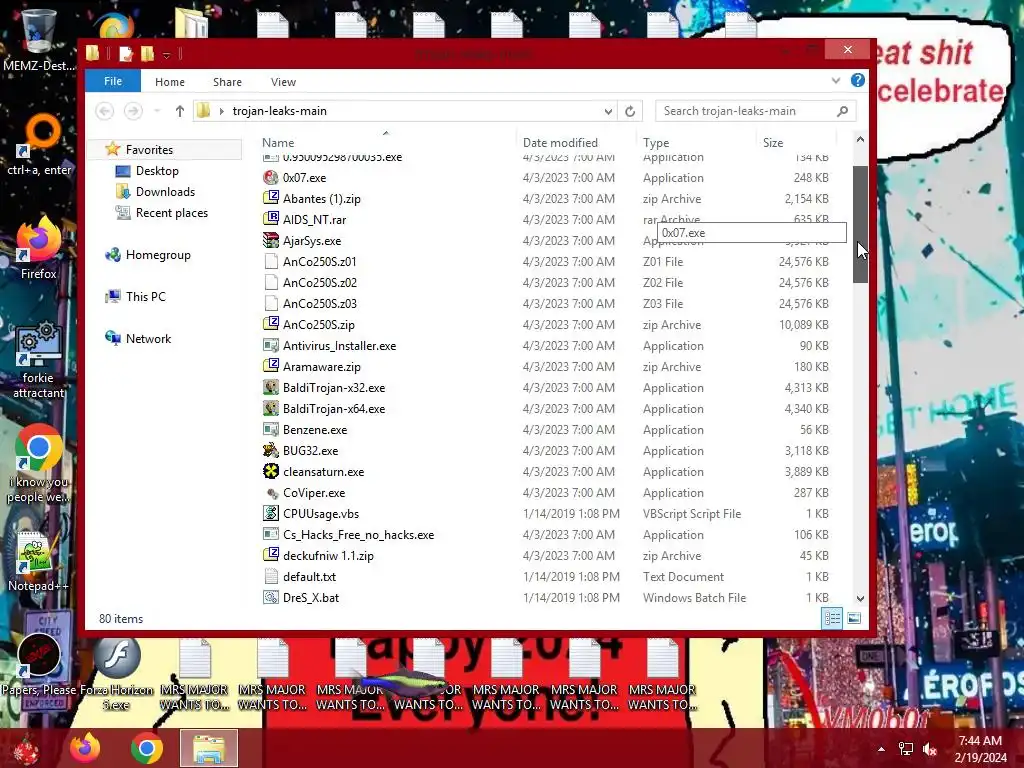Open Network in the navigation pane
The image size is (1024, 768).
click(148, 338)
